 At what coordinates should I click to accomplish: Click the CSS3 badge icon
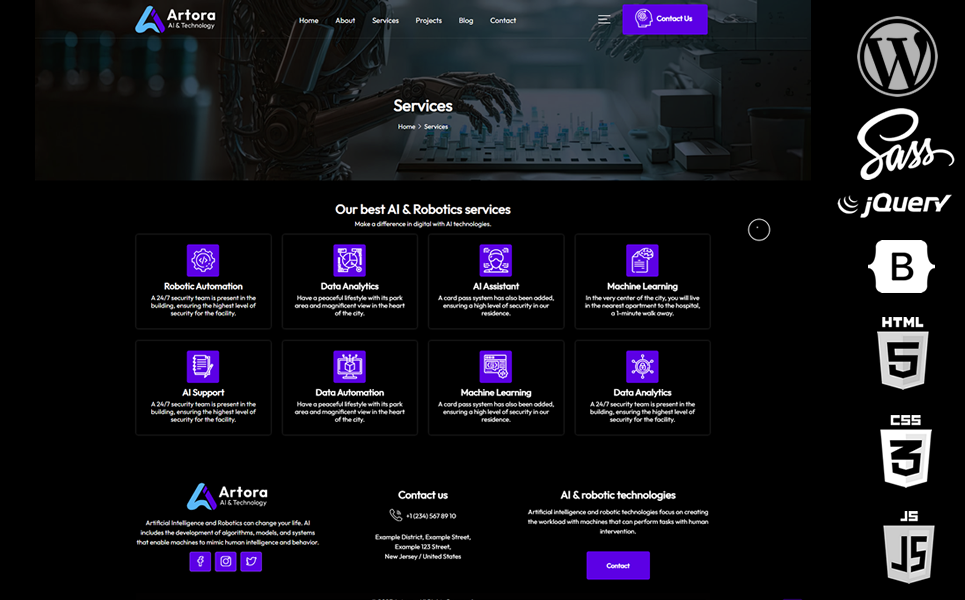[905, 451]
